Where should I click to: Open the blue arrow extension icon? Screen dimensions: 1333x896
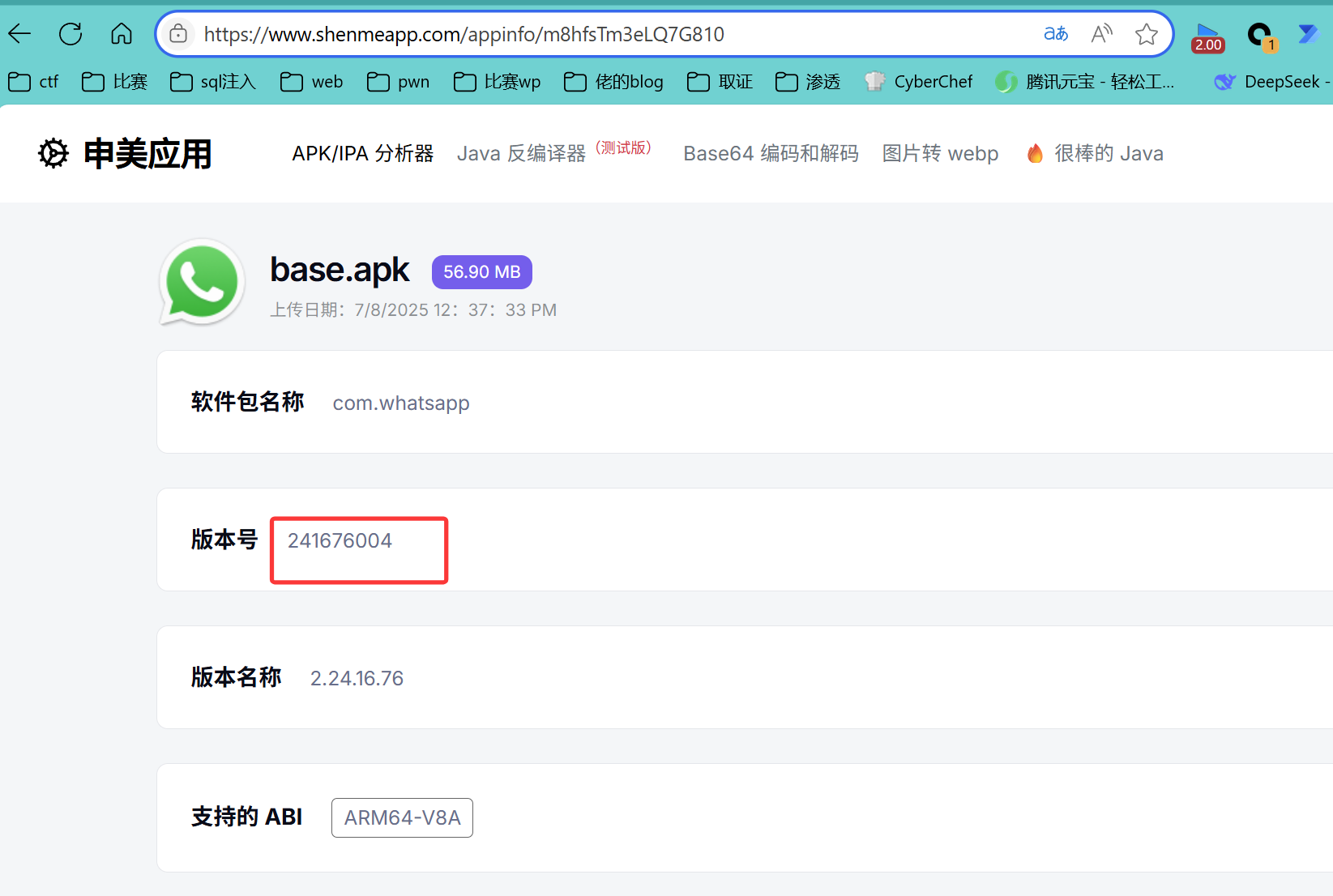[1308, 34]
